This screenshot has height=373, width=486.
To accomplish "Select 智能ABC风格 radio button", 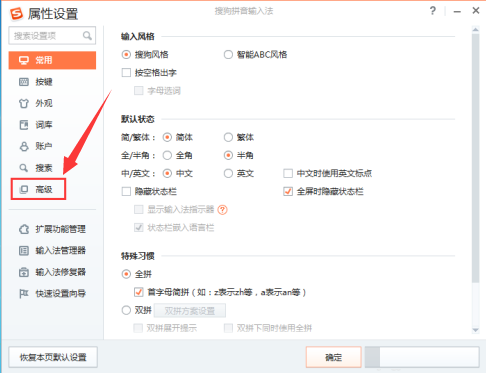I will click(x=228, y=54).
